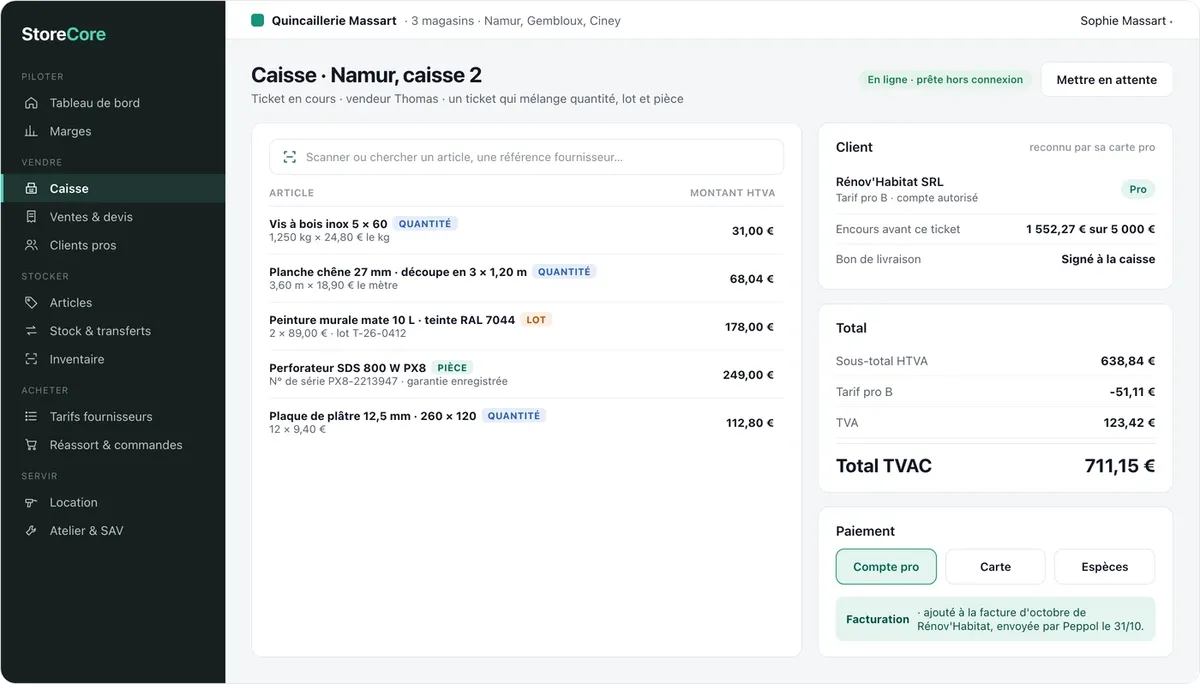Image resolution: width=1200 pixels, height=684 pixels.
Task: Click the Sous-total HTVA value 638,84 €
Action: click(1128, 361)
